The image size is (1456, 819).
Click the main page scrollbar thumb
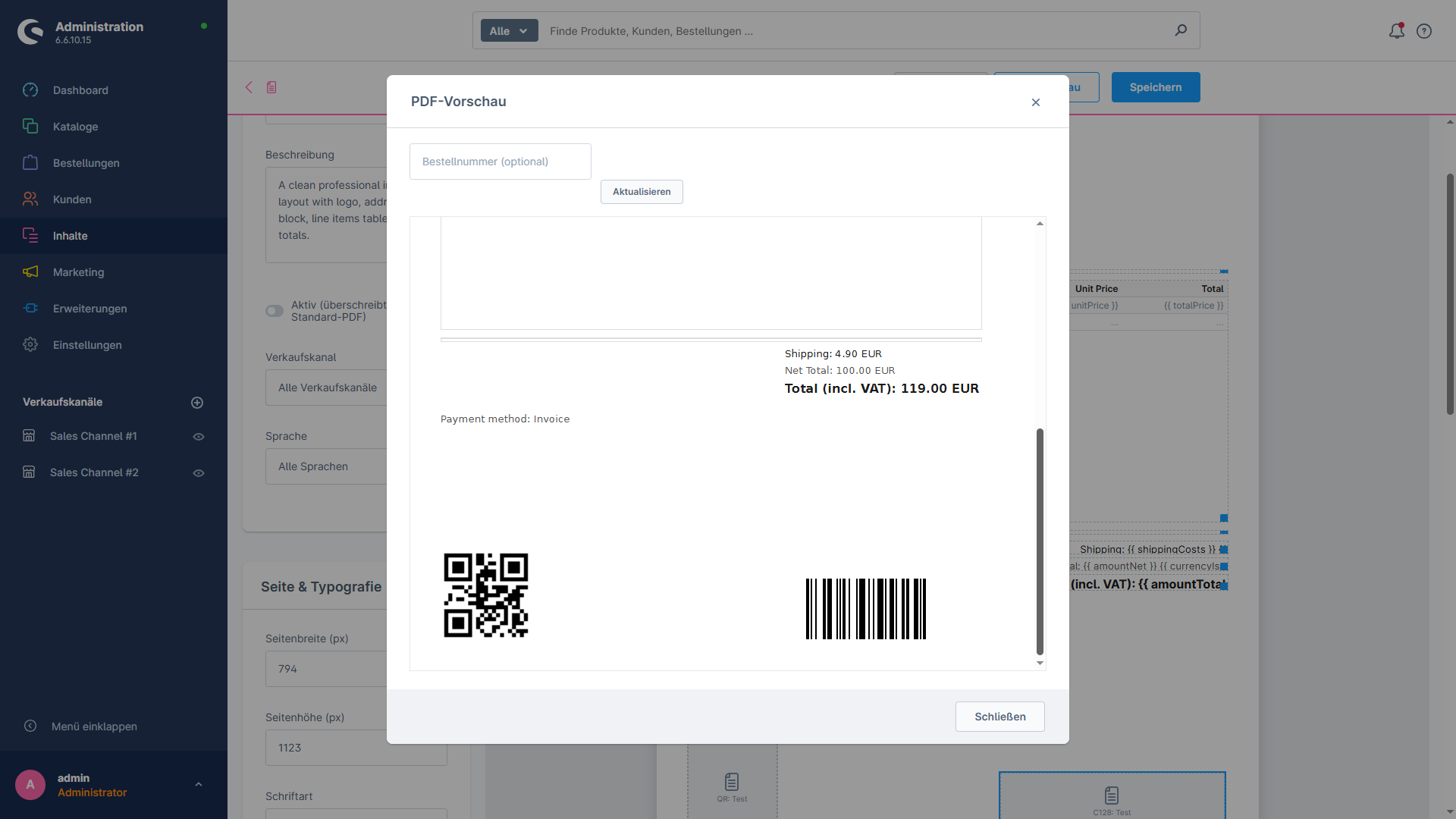click(x=1450, y=294)
